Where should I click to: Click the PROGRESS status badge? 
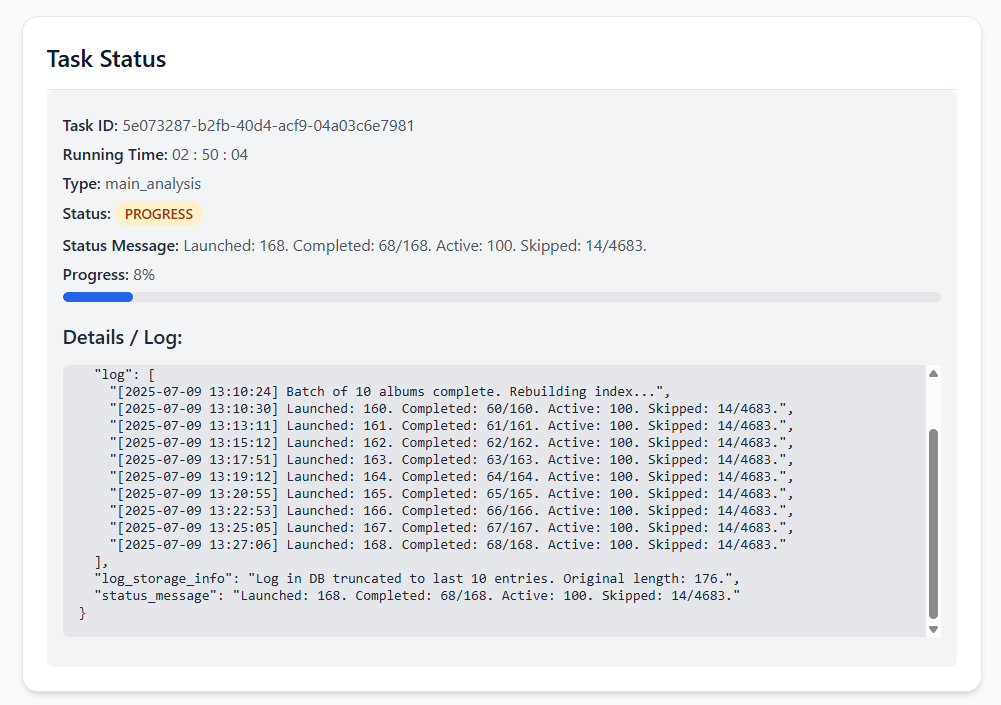point(159,214)
